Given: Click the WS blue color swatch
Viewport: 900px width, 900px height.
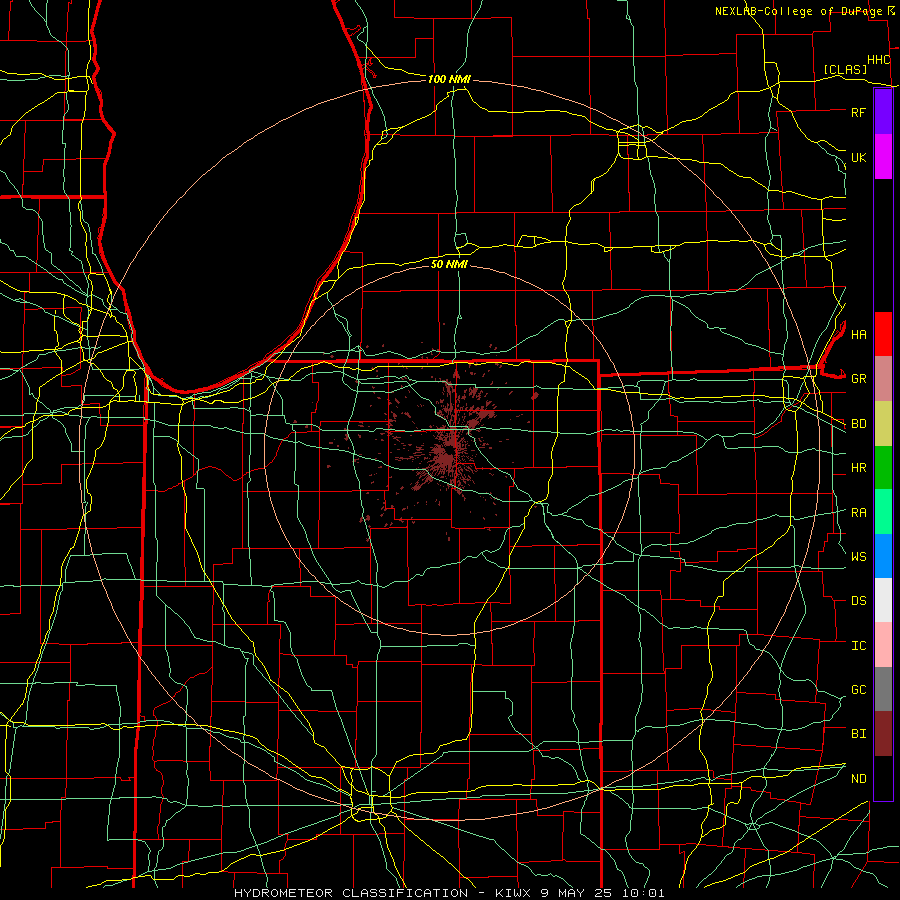Looking at the screenshot, I should coord(883,556).
